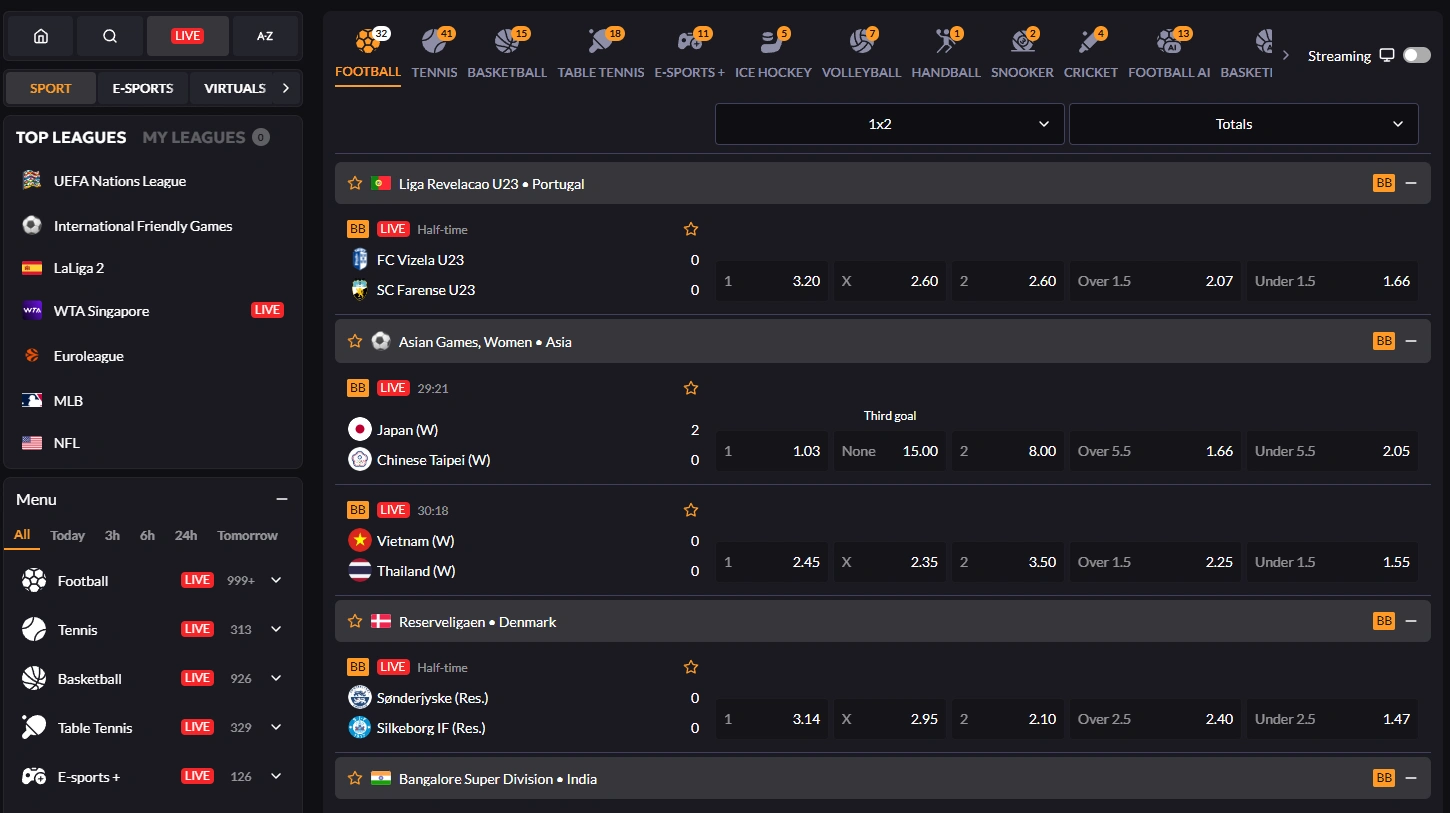Bet on Silkeborg win 2 at 2.10
This screenshot has width=1450, height=813.
(x=1008, y=719)
